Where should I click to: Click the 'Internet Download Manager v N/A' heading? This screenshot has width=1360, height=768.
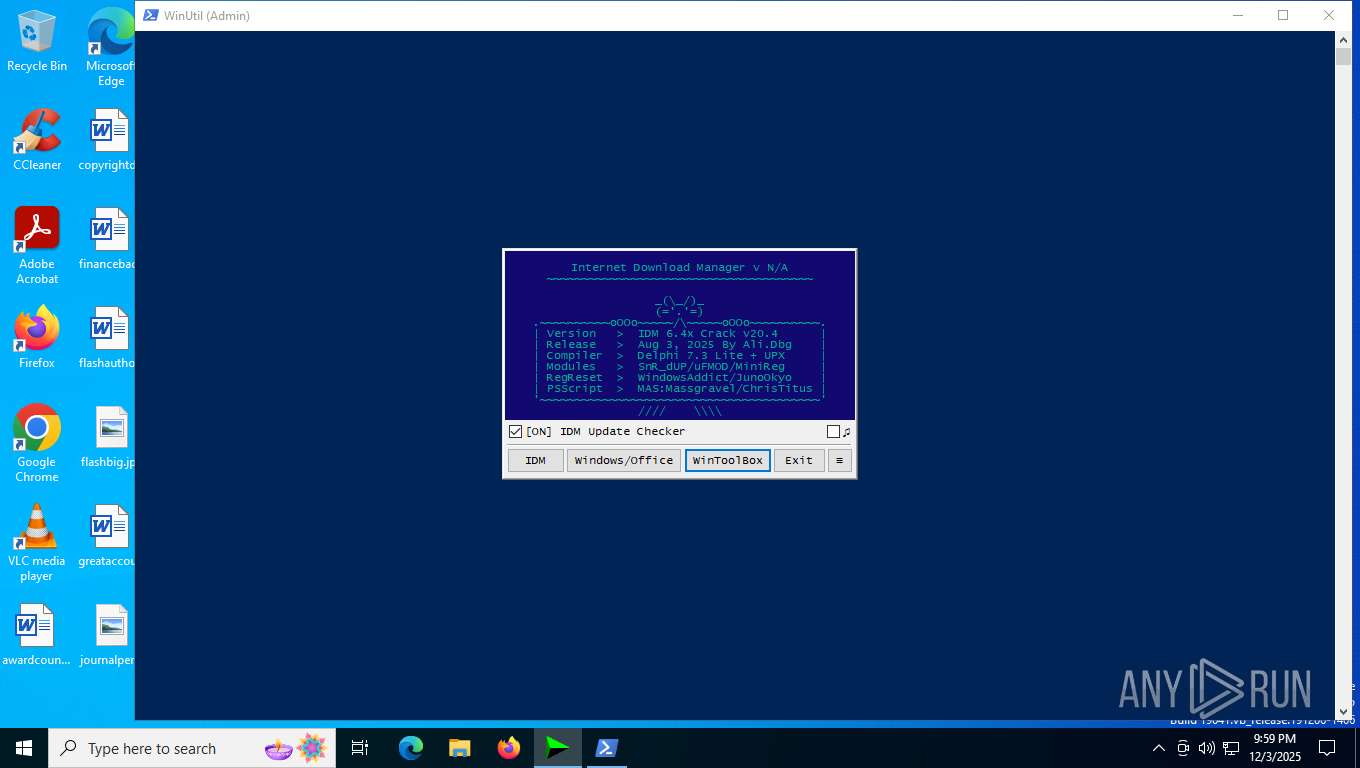click(679, 268)
